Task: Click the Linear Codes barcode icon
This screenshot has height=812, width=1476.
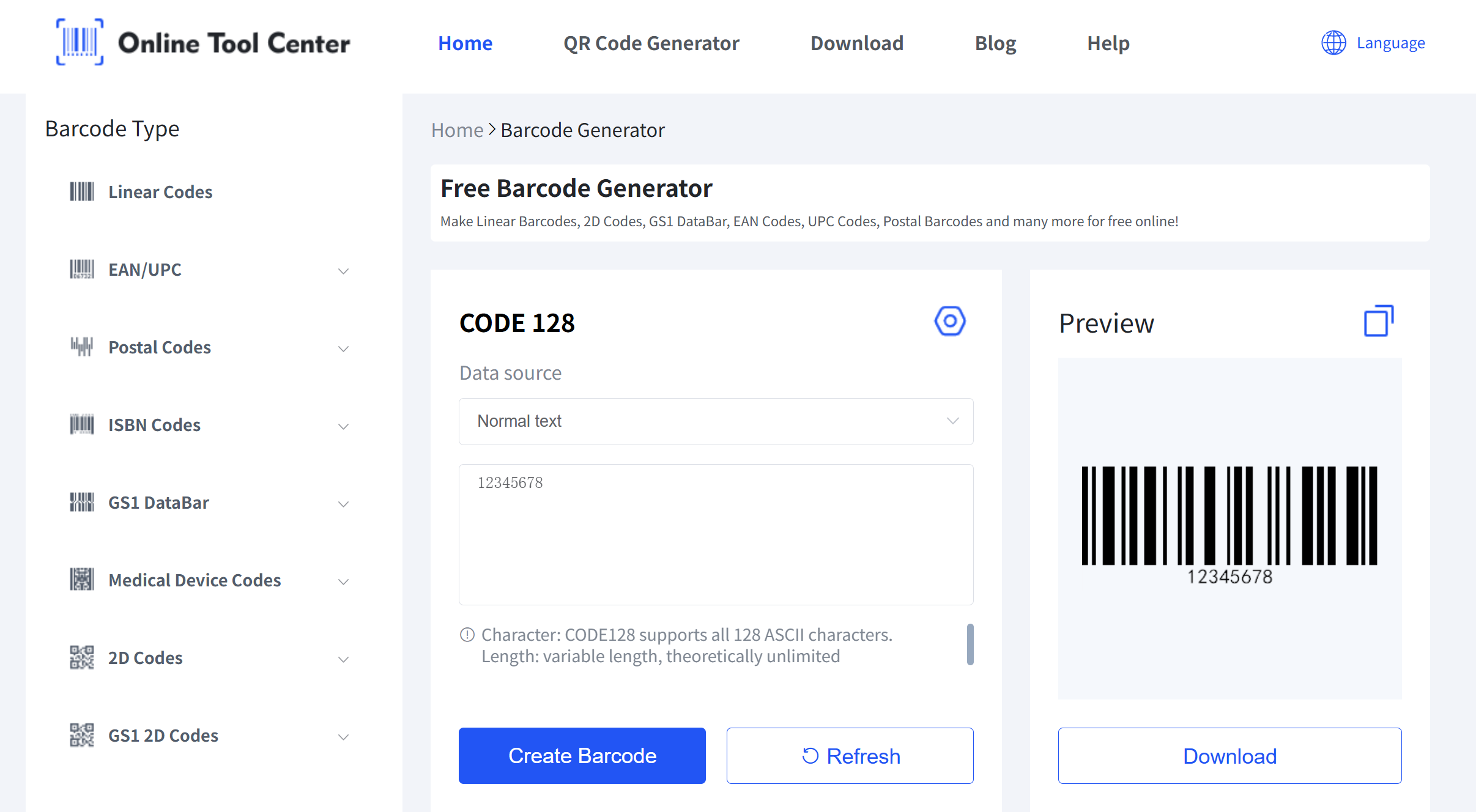Action: tap(81, 192)
